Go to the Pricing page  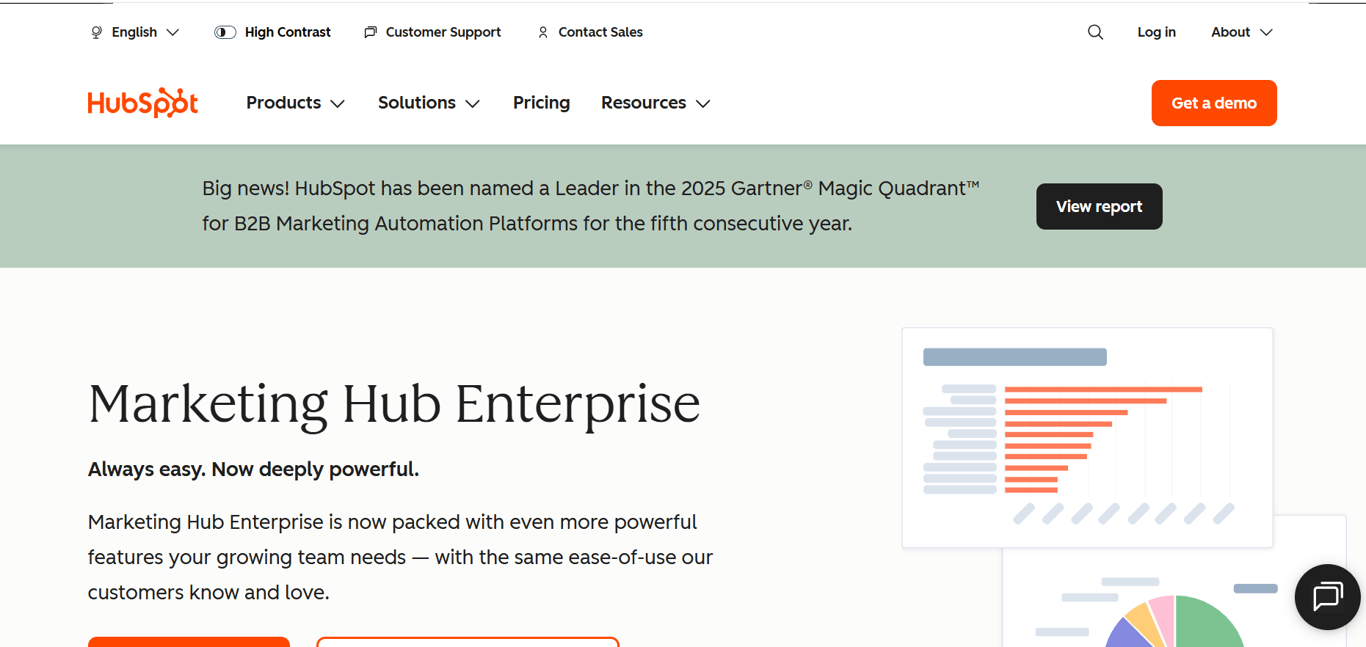point(541,103)
